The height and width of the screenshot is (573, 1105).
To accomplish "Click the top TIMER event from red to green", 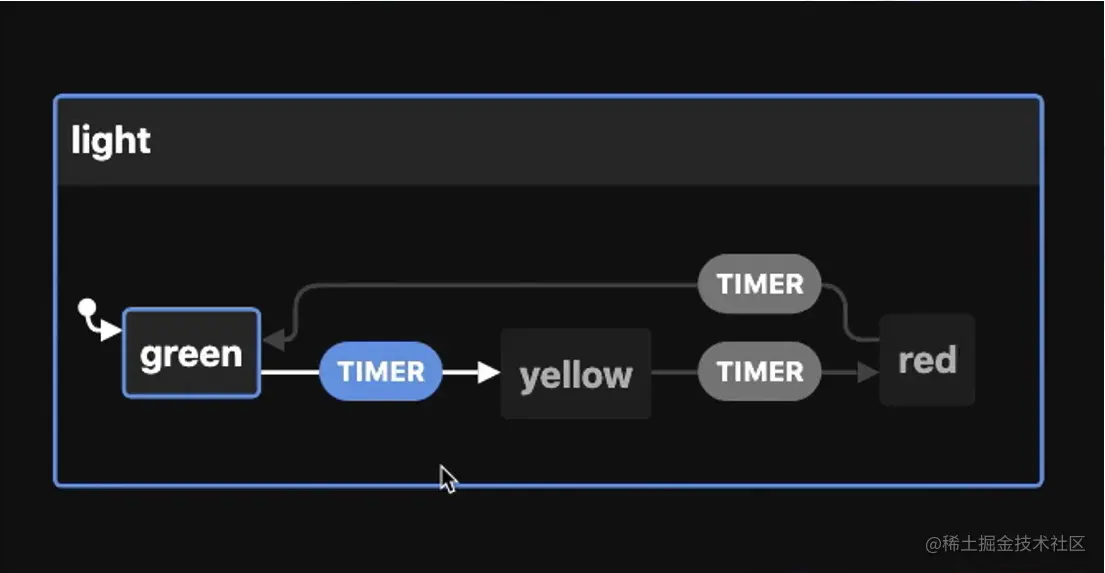I will [x=759, y=284].
